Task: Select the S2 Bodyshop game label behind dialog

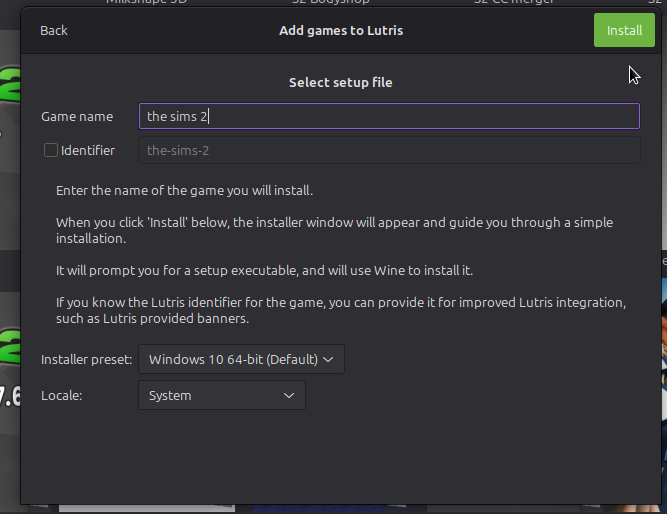Action: 341,3
